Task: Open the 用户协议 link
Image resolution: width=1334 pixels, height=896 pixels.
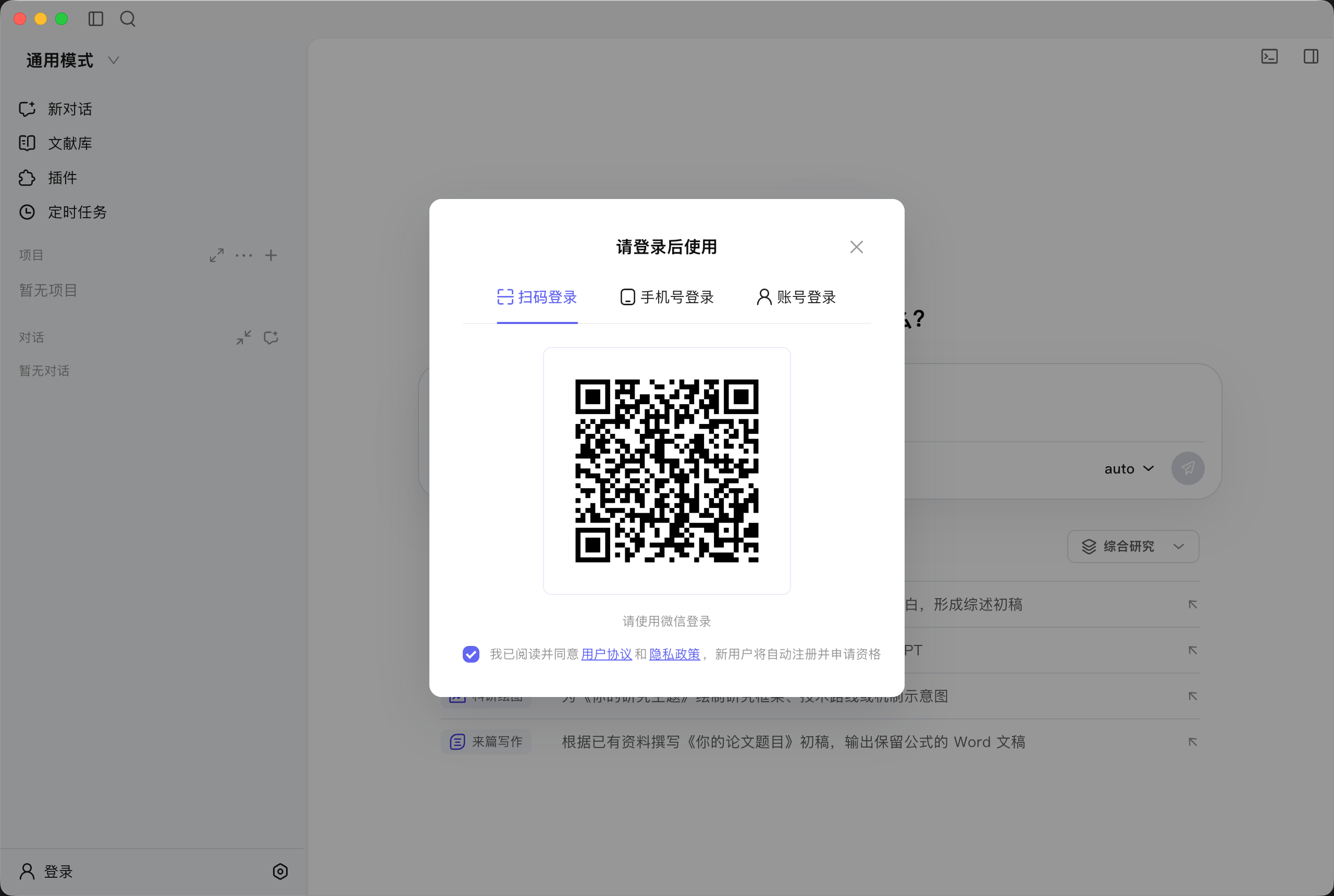Action: click(x=607, y=654)
